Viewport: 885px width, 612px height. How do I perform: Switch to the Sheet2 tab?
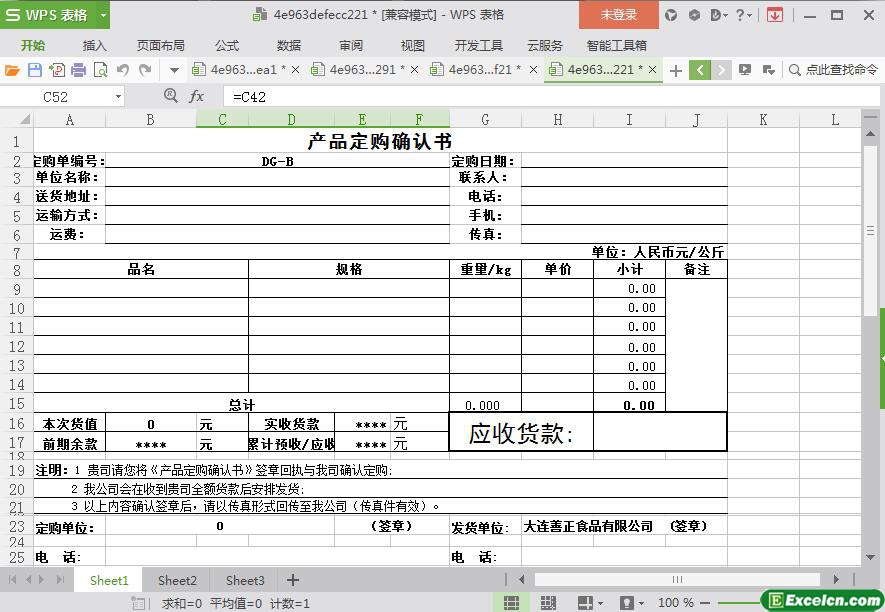coord(177,580)
